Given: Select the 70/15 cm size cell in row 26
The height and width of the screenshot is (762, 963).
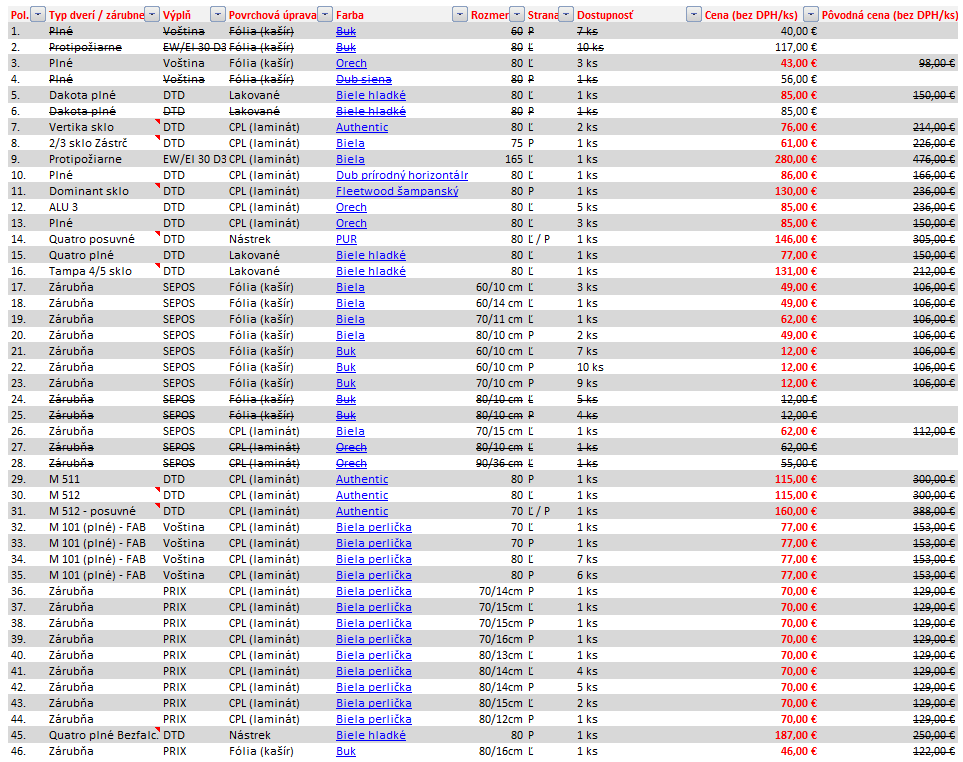Looking at the screenshot, I should (x=499, y=431).
